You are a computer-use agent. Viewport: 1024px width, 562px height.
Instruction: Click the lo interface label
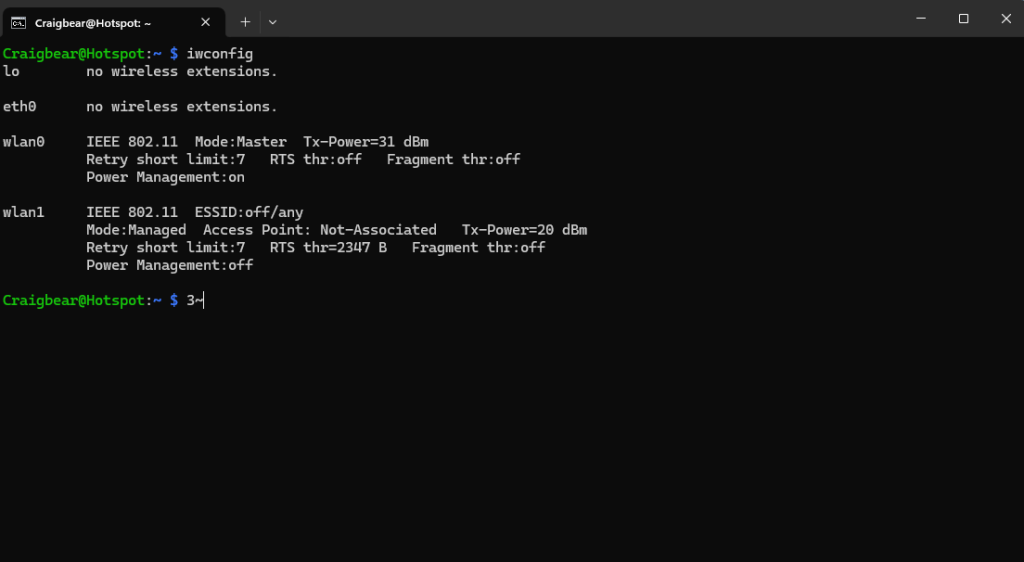(11, 71)
